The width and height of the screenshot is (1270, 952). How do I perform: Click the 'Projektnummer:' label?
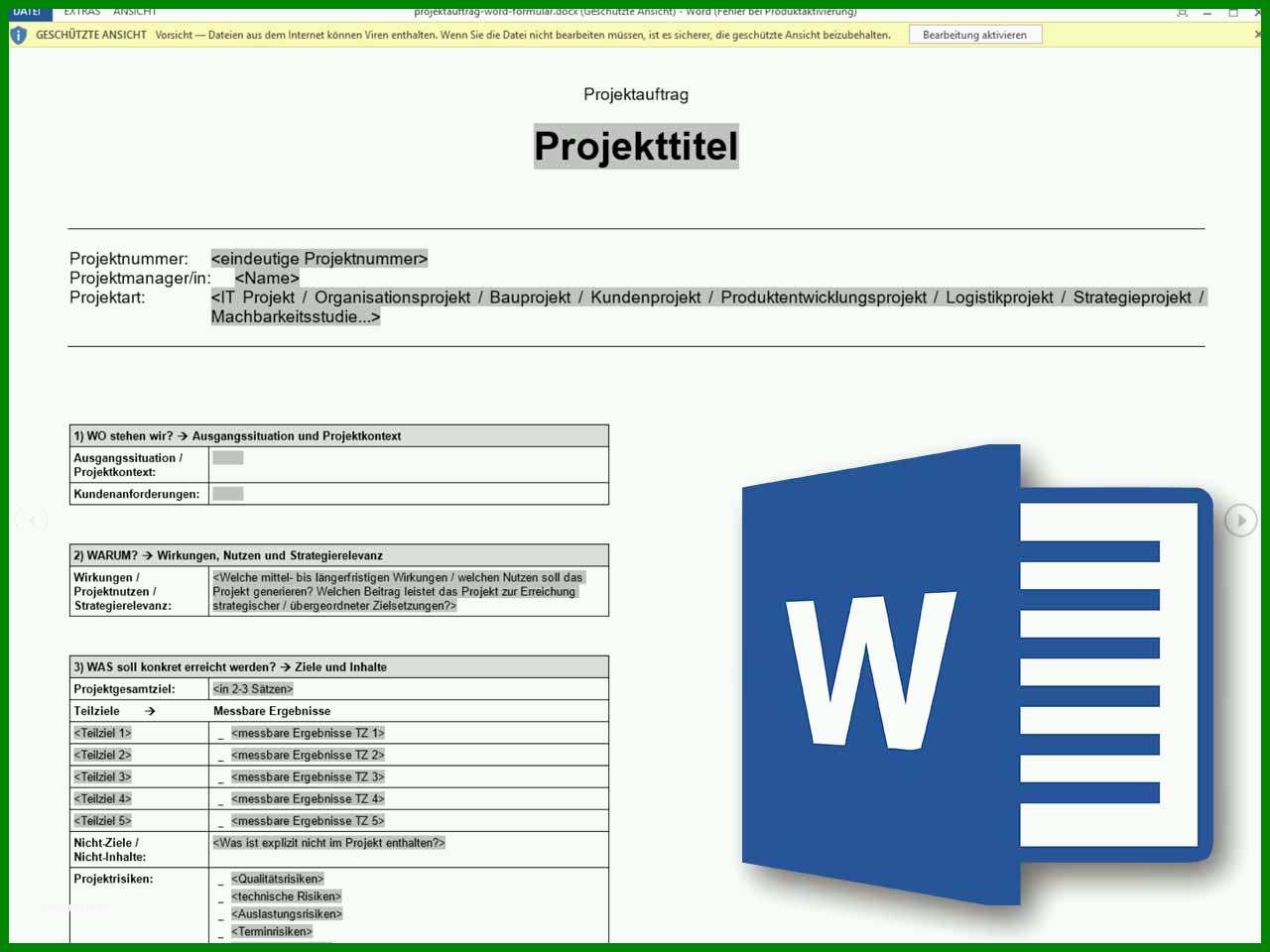(x=129, y=259)
